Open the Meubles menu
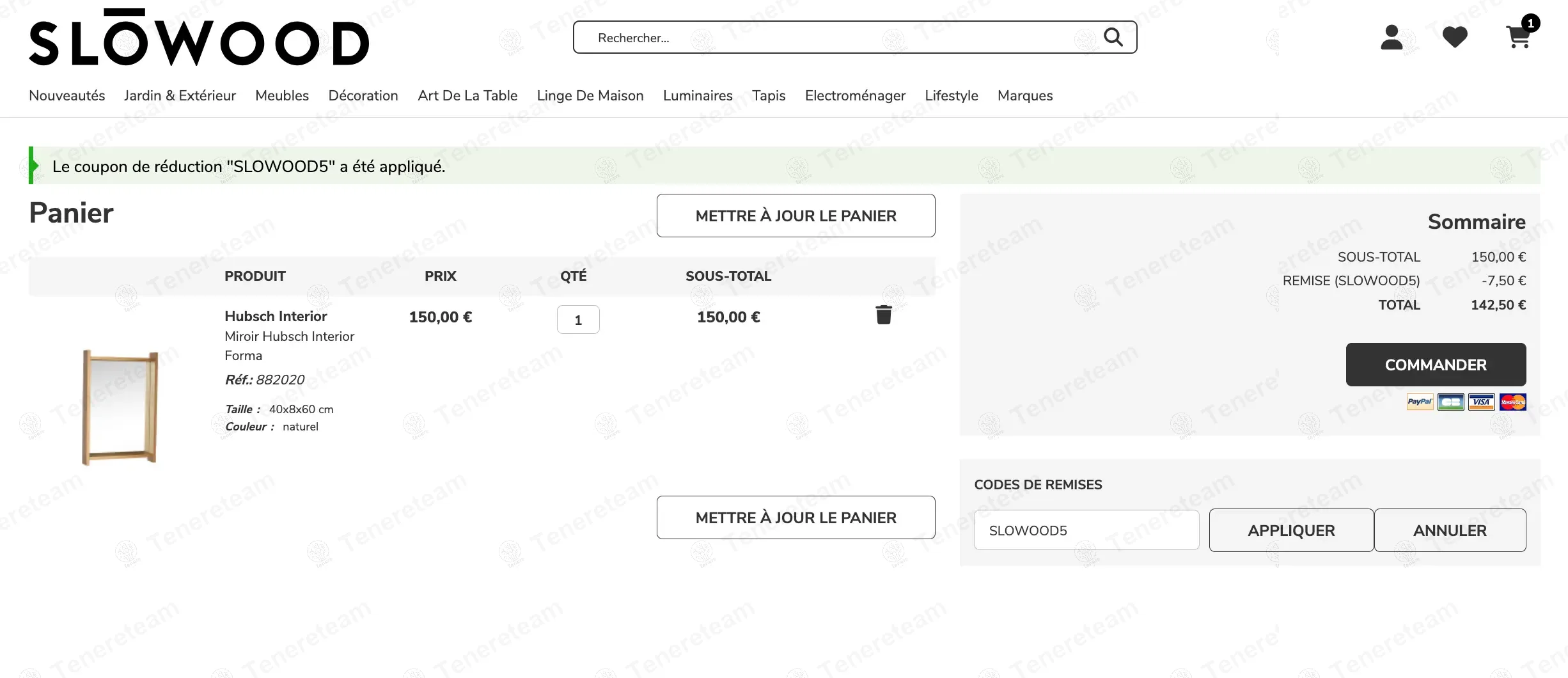This screenshot has width=1568, height=678. 282,95
